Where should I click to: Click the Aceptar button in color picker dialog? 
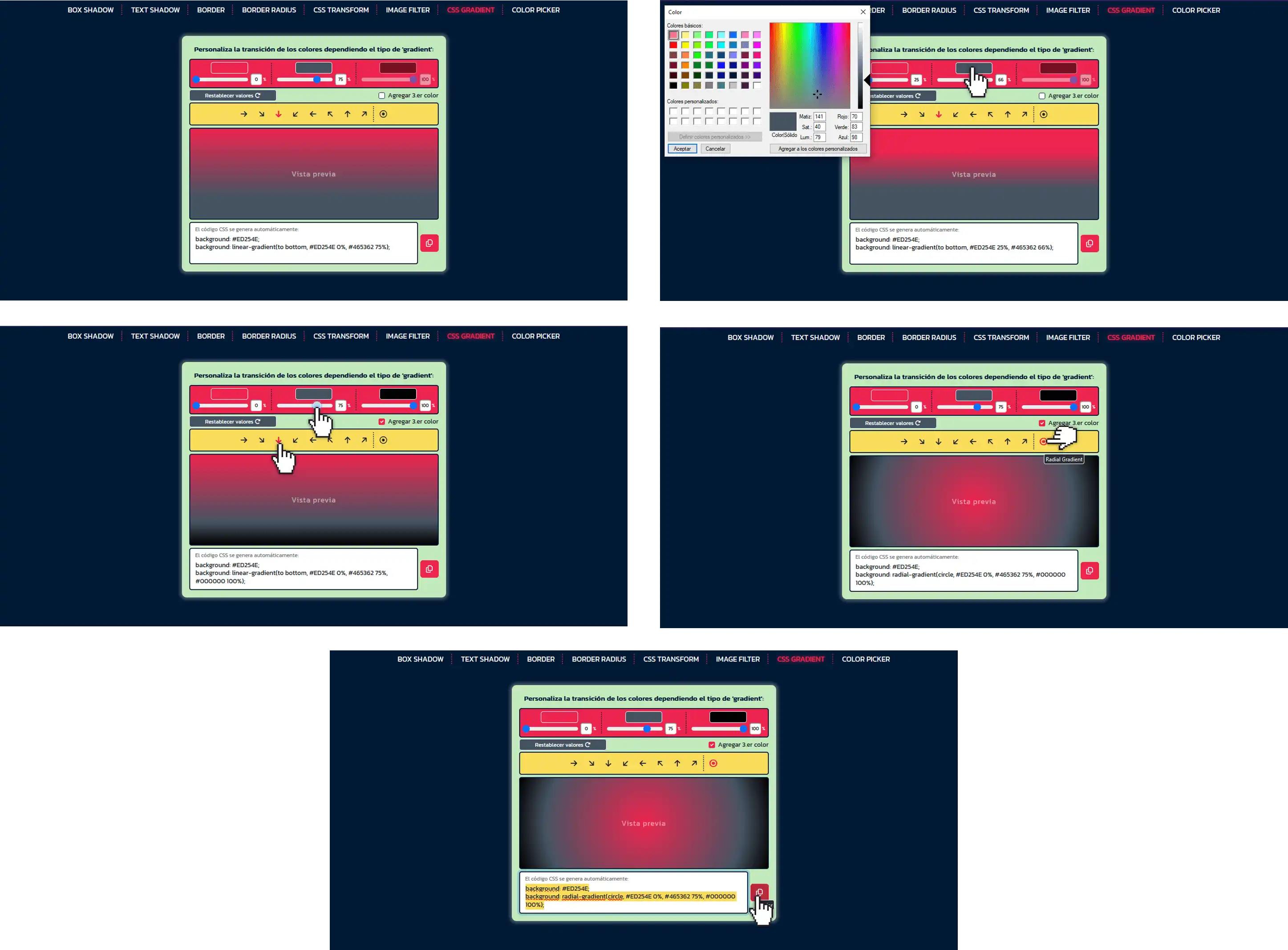click(682, 148)
